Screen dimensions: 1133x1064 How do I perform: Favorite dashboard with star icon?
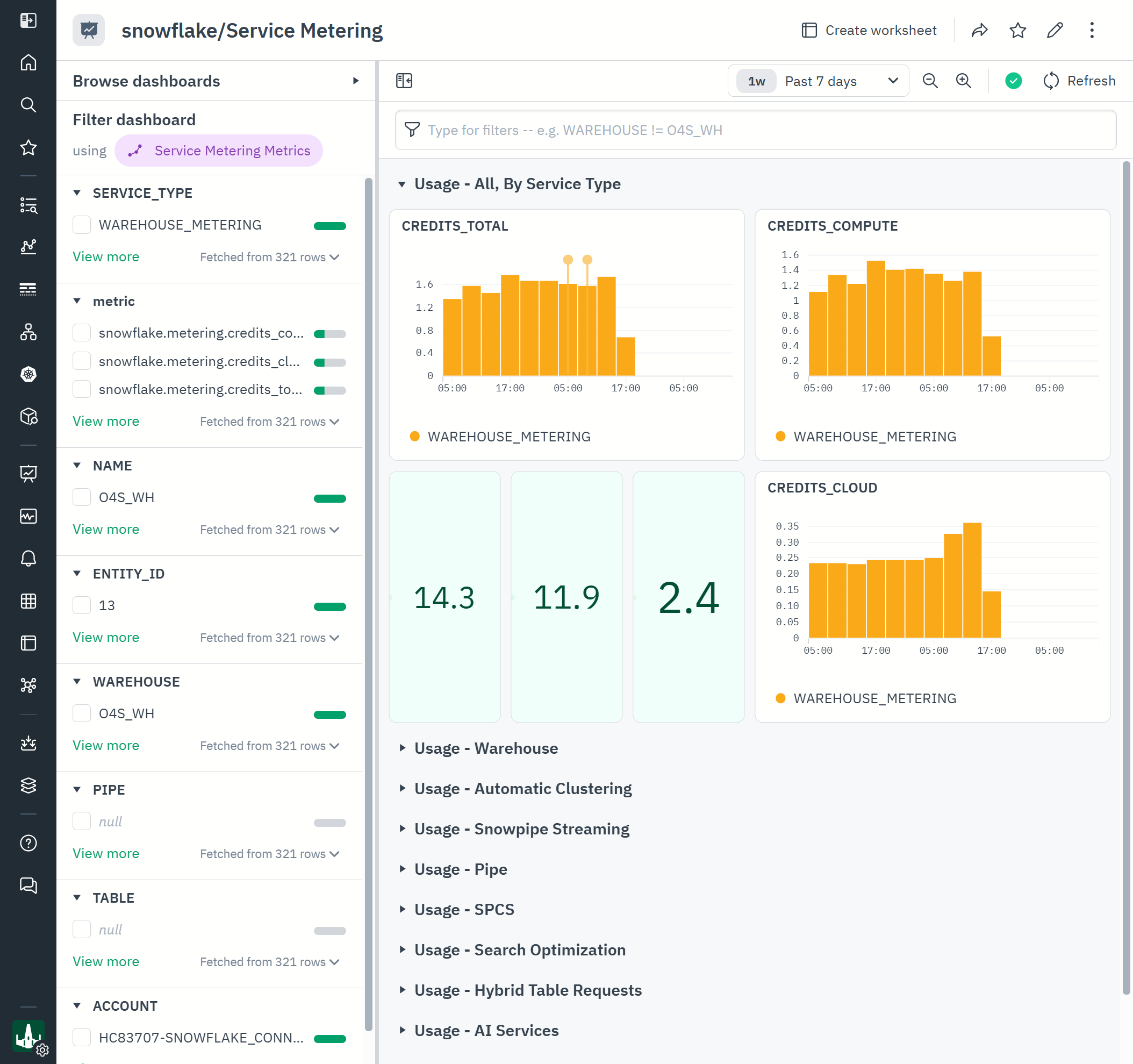(x=1017, y=30)
